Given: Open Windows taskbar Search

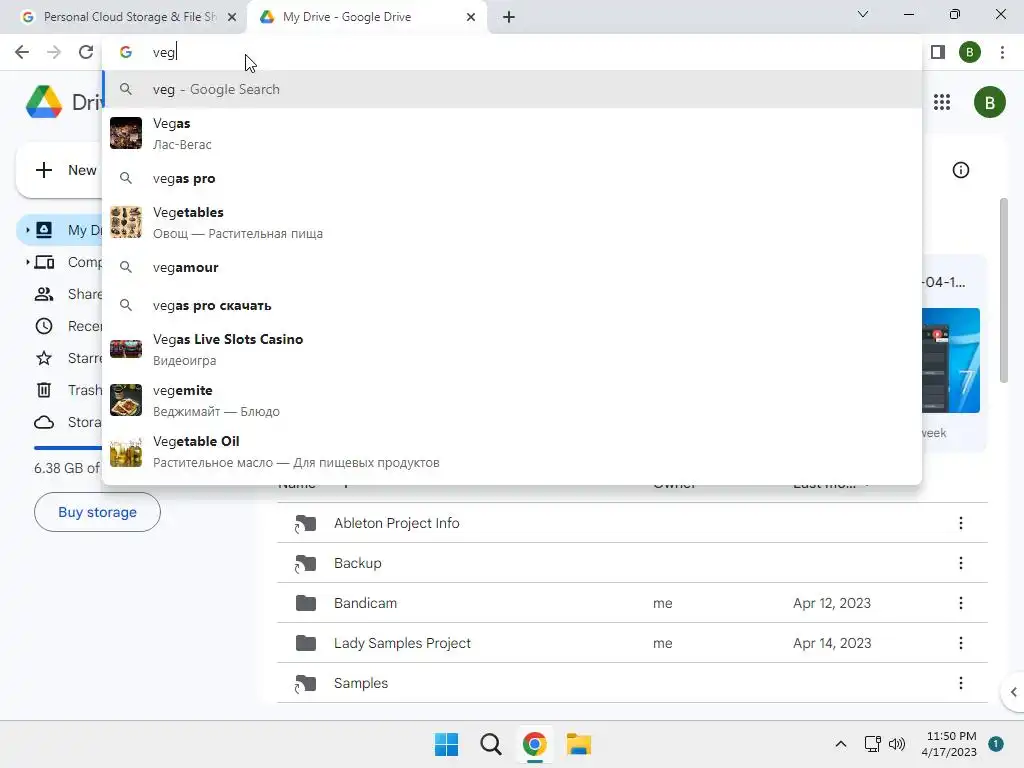Looking at the screenshot, I should [x=490, y=744].
